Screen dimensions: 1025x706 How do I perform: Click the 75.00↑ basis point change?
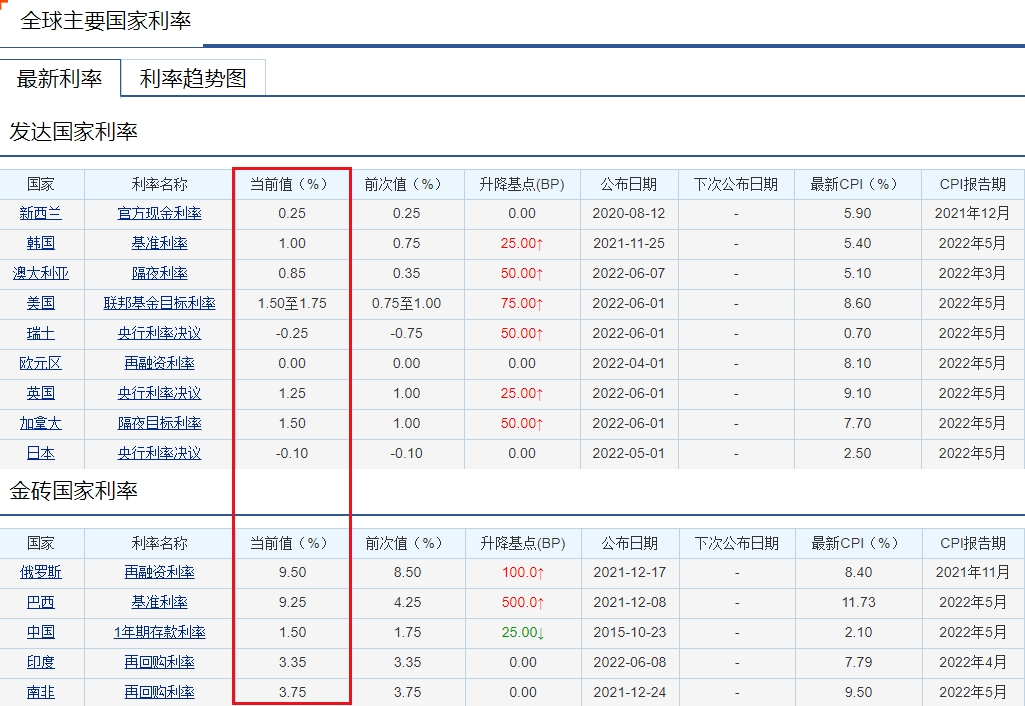pyautogui.click(x=522, y=303)
